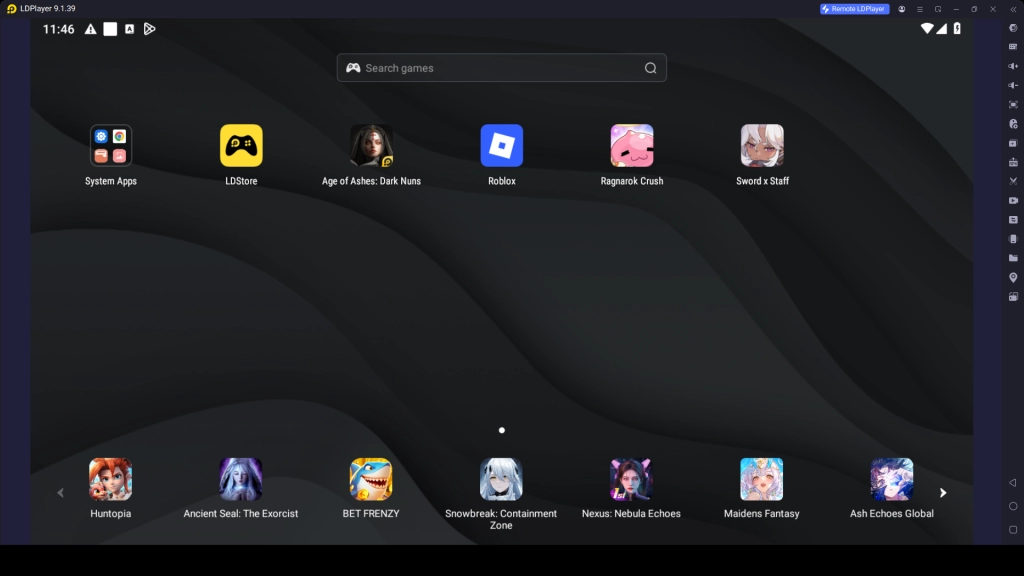The width and height of the screenshot is (1024, 576).
Task: Click the 11:46 clock in the status bar
Action: [59, 29]
